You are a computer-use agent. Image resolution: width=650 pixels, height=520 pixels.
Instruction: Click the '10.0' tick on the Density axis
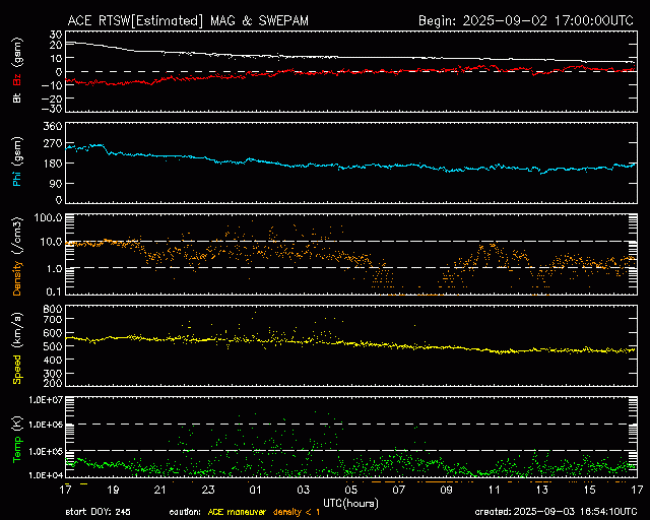tap(51, 241)
